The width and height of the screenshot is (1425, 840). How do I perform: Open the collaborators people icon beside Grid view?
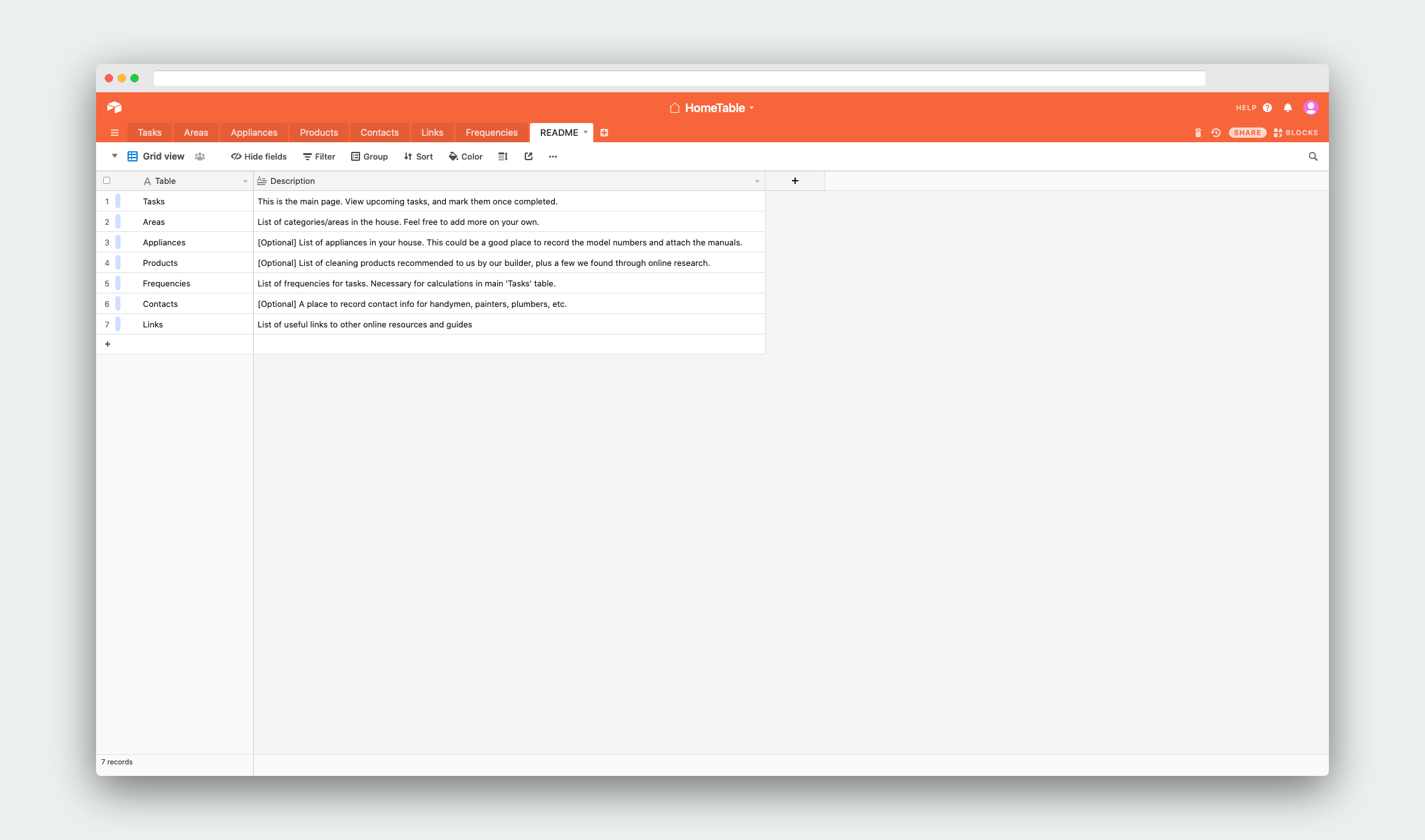tap(200, 156)
